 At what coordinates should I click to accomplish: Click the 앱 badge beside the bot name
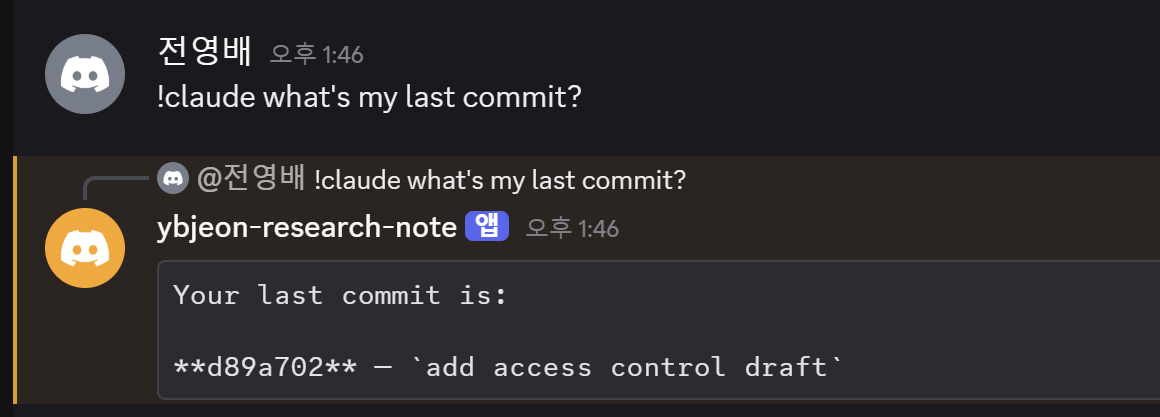[x=487, y=227]
